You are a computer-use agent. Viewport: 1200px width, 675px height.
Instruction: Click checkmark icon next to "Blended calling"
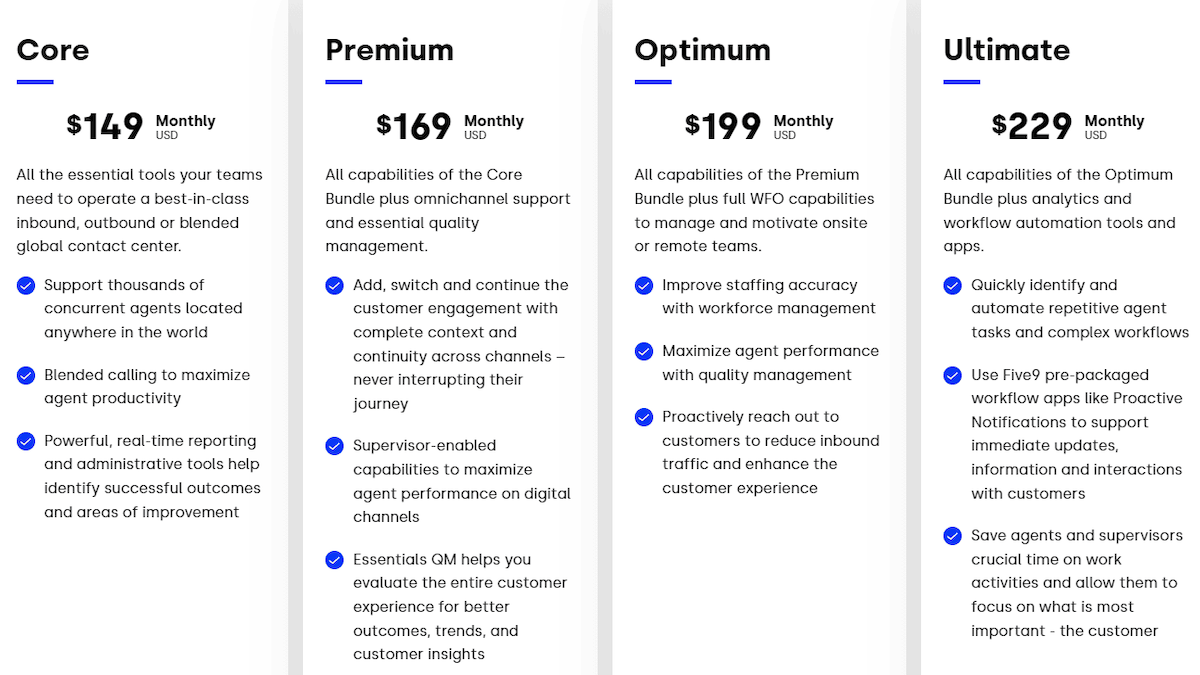pyautogui.click(x=26, y=376)
